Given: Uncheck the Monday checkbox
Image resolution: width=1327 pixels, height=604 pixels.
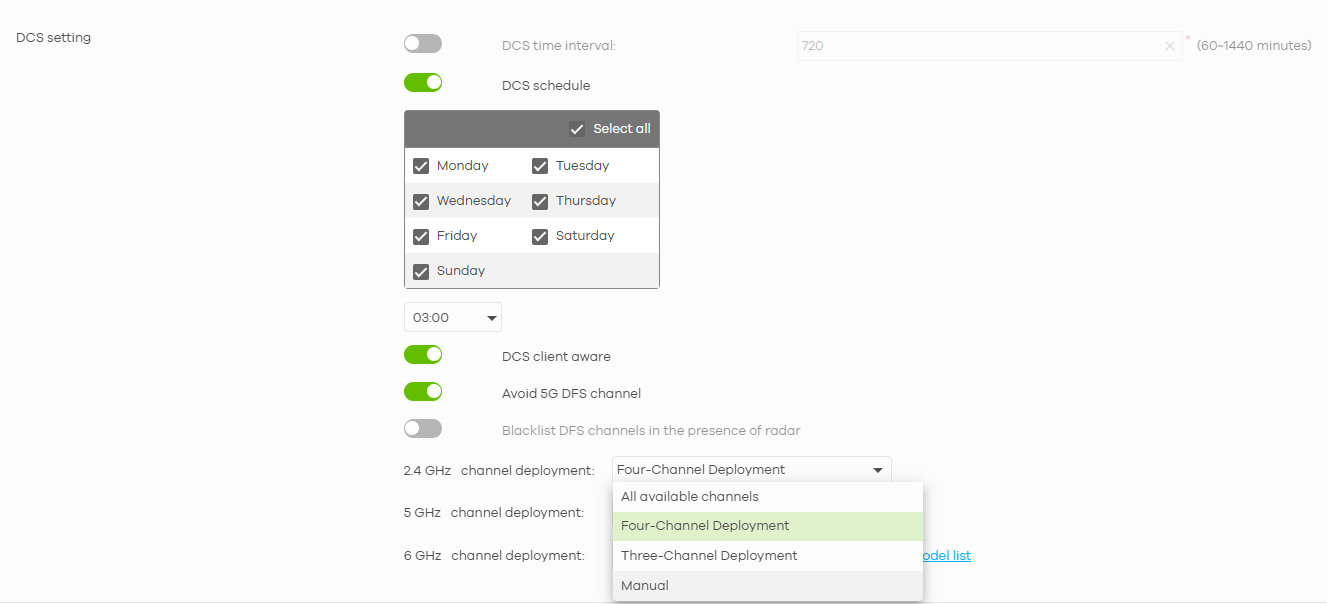Looking at the screenshot, I should tap(421, 165).
